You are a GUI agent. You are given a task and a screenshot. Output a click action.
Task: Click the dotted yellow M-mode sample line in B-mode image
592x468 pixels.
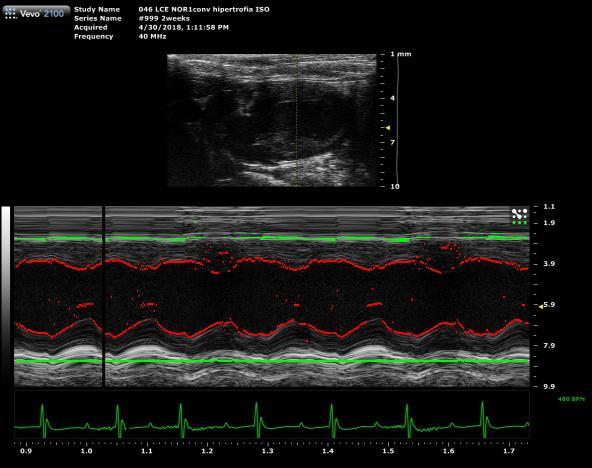point(297,120)
